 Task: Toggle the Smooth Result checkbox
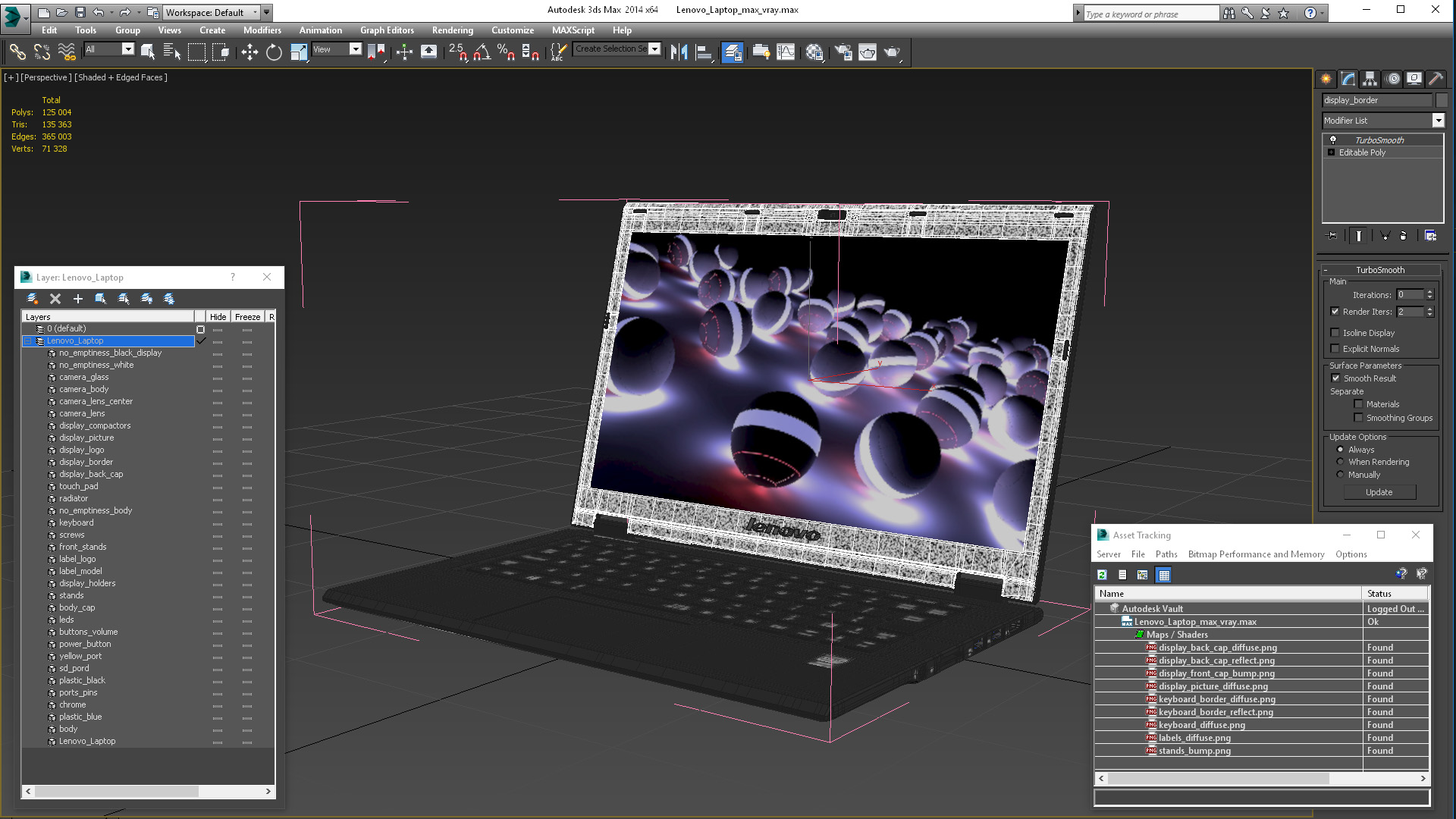(1335, 378)
